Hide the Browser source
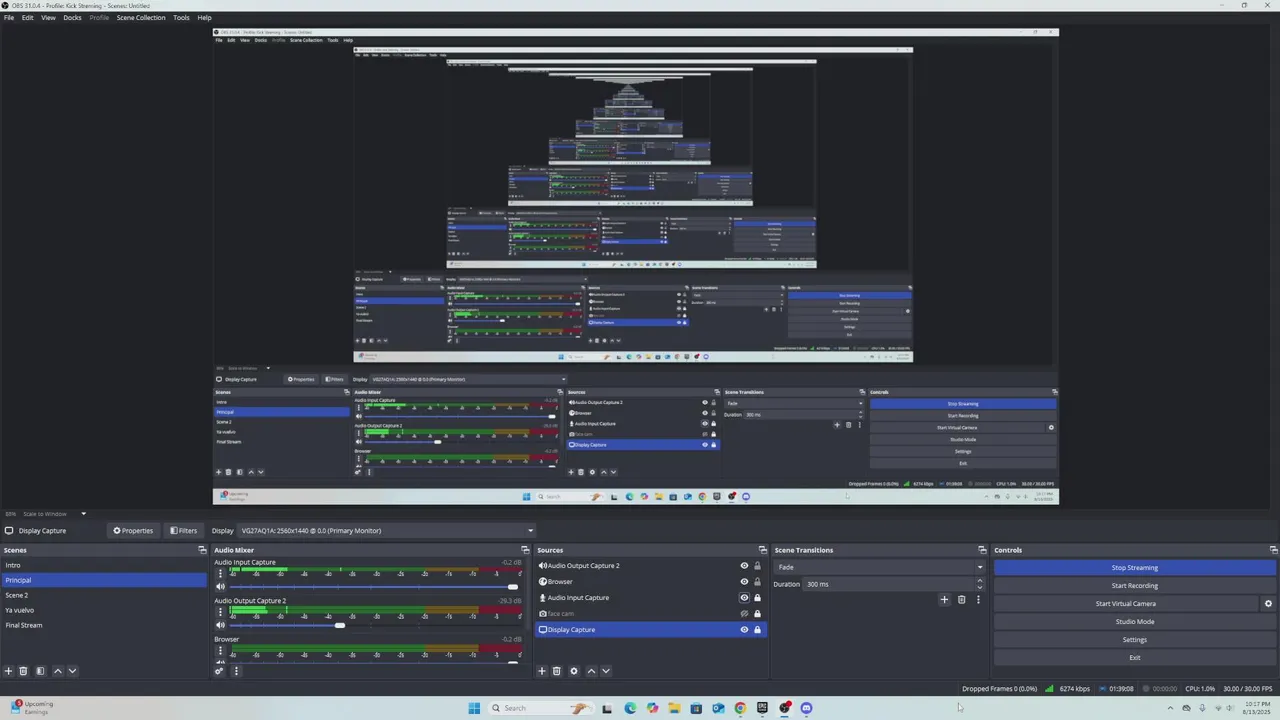 tap(744, 582)
